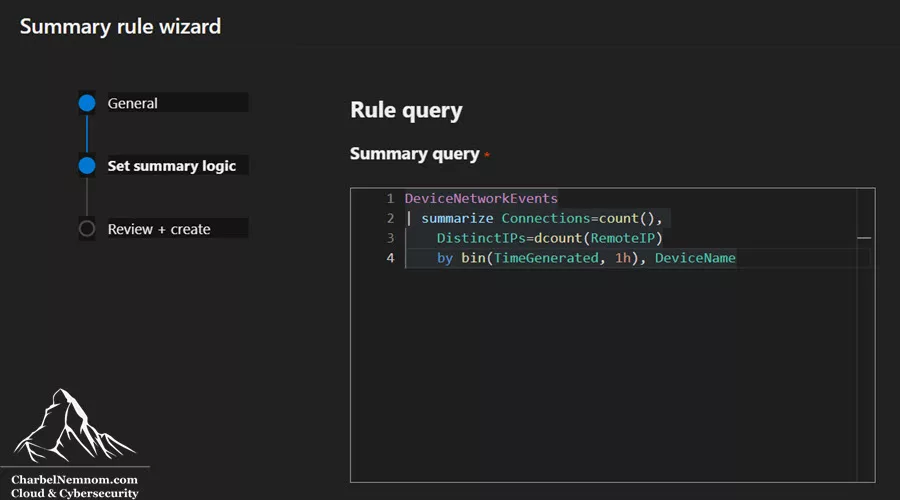
Task: Place cursor on DeviceNetworkEvents in line 1
Action: point(481,199)
